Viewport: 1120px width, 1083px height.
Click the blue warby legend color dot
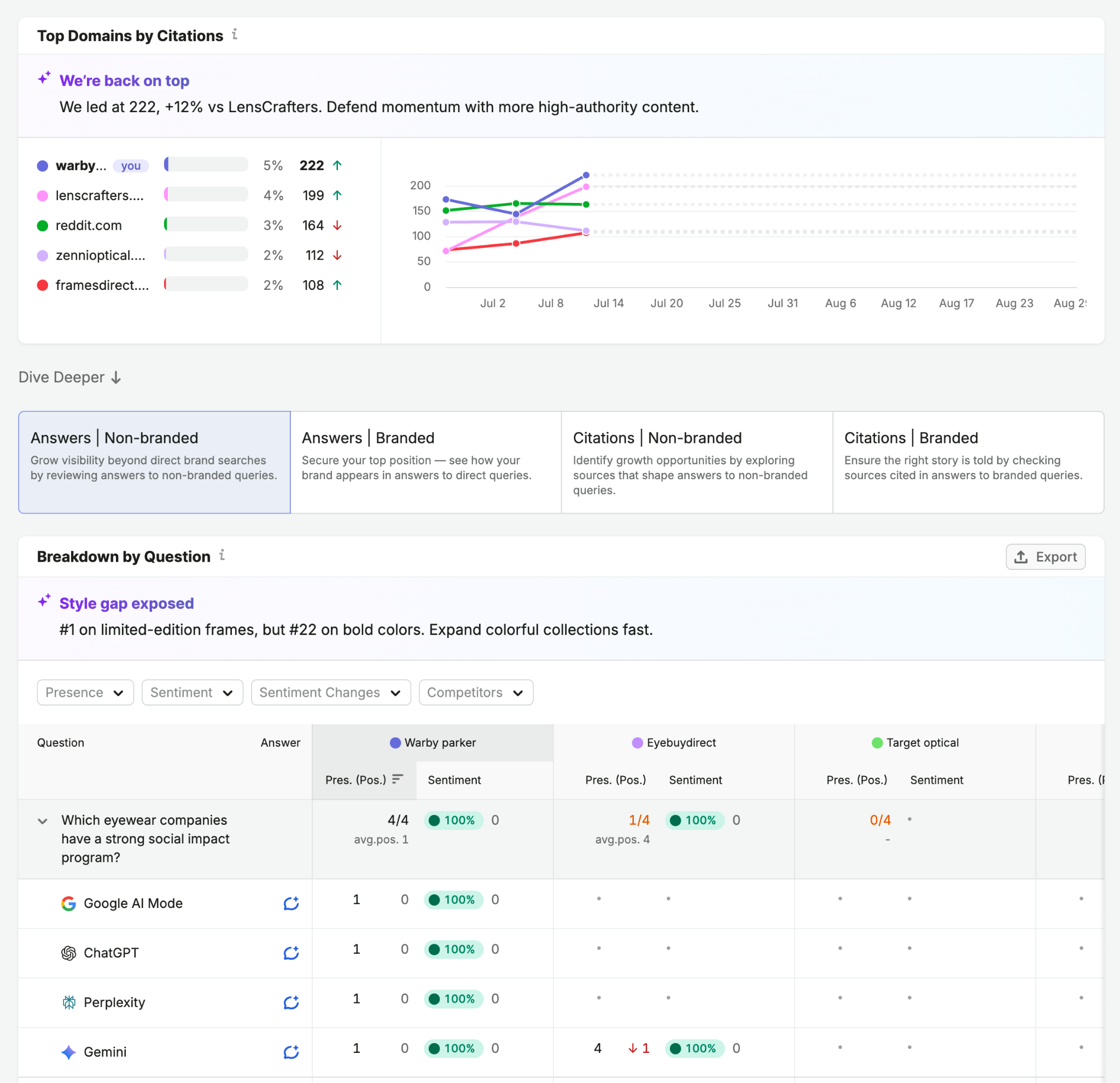click(x=42, y=166)
